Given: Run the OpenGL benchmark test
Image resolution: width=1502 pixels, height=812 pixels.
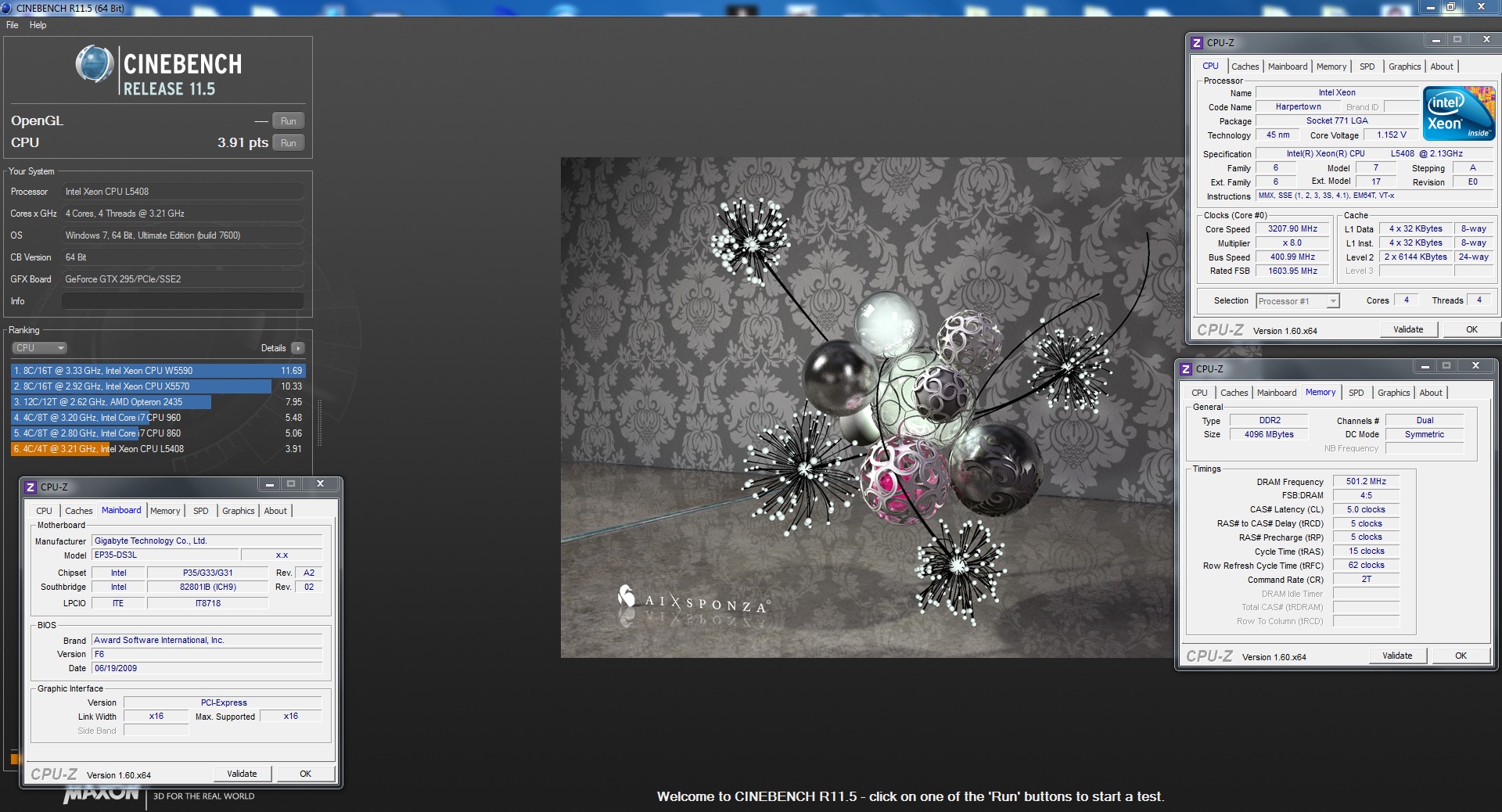Looking at the screenshot, I should (288, 121).
